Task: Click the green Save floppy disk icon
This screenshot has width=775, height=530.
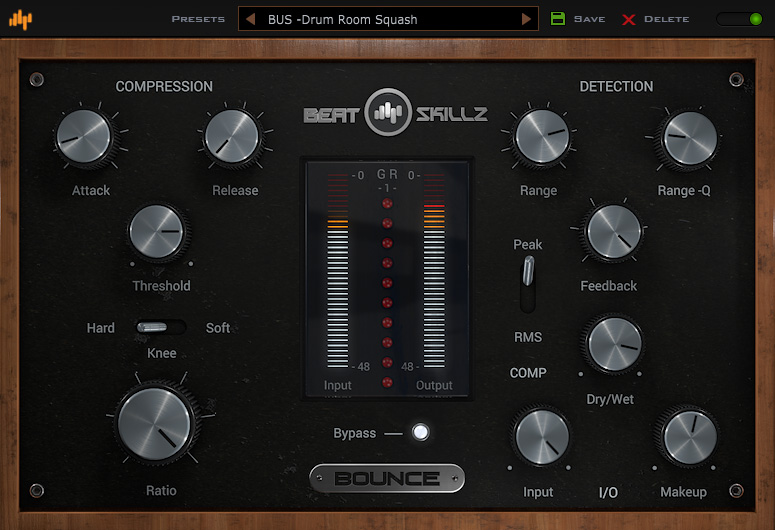Action: [x=558, y=19]
